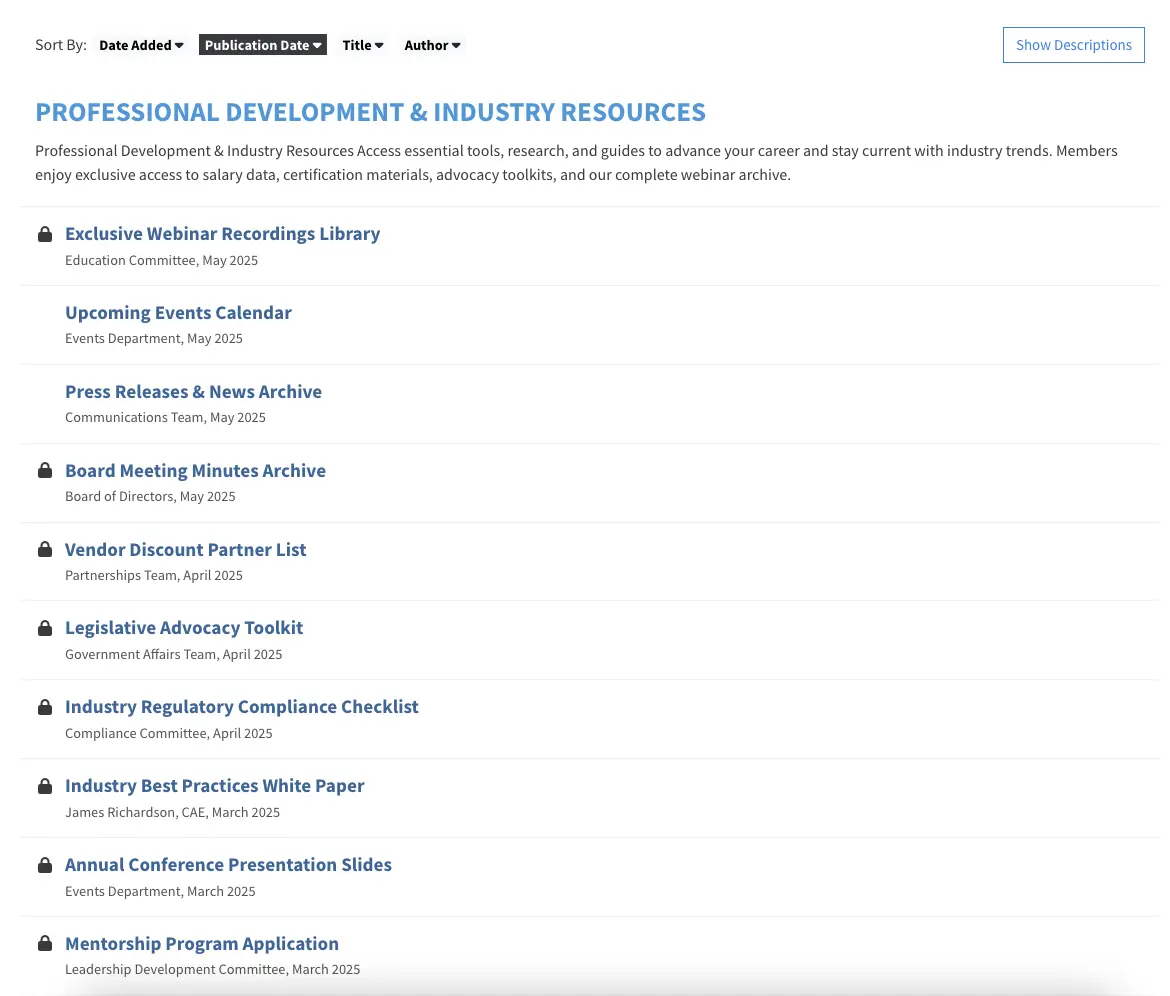The height and width of the screenshot is (996, 1170).
Task: Click the lock icon beside Exclusive Webinar Recordings Library
Action: (x=45, y=234)
